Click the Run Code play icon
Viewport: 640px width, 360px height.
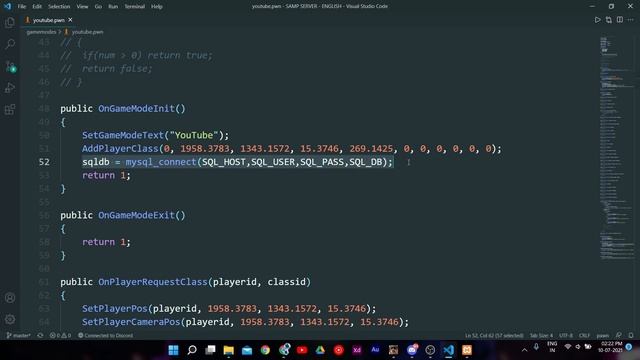(x=597, y=20)
